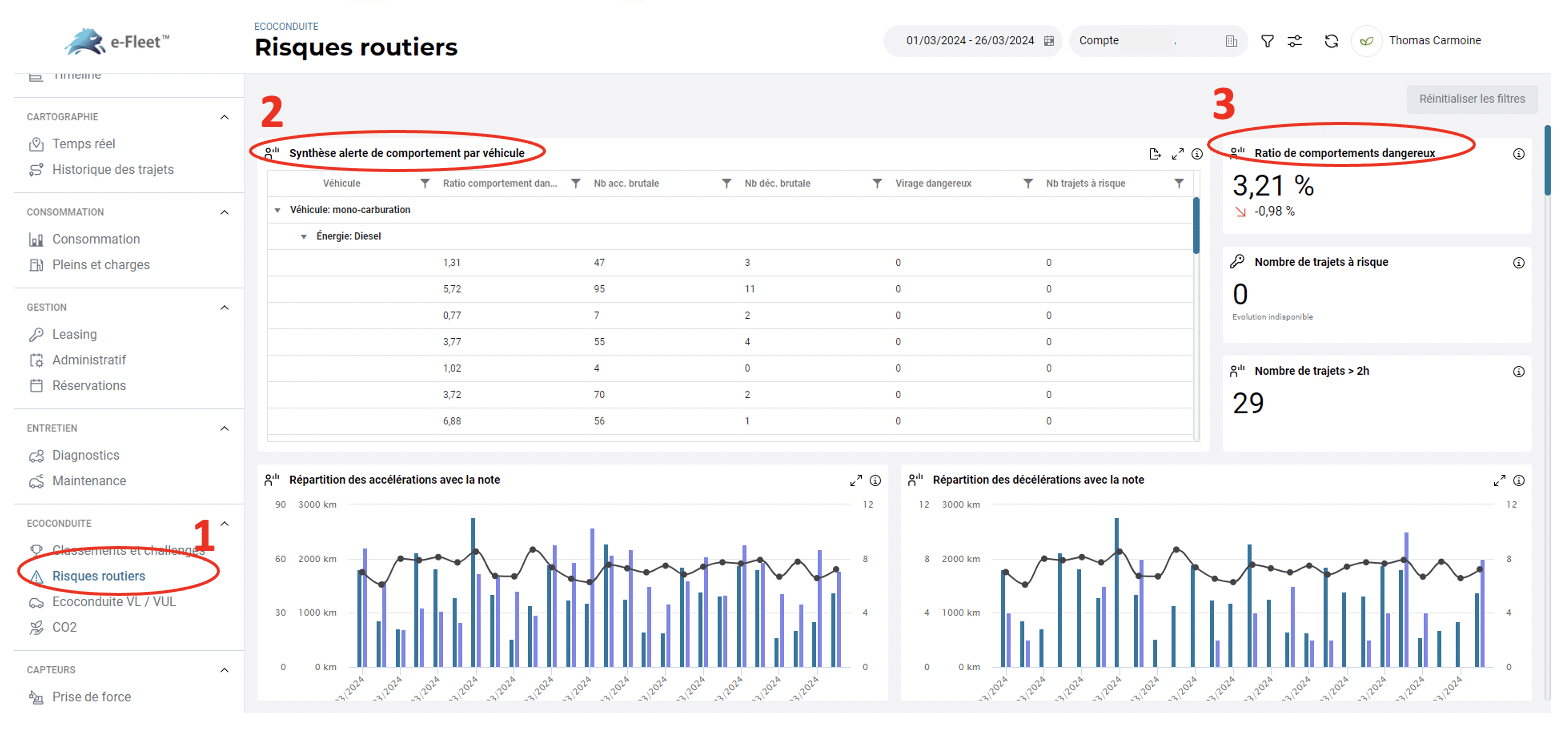This screenshot has width=1566, height=734.
Task: Collapse the Capteurs sidebar section
Action: pos(224,670)
